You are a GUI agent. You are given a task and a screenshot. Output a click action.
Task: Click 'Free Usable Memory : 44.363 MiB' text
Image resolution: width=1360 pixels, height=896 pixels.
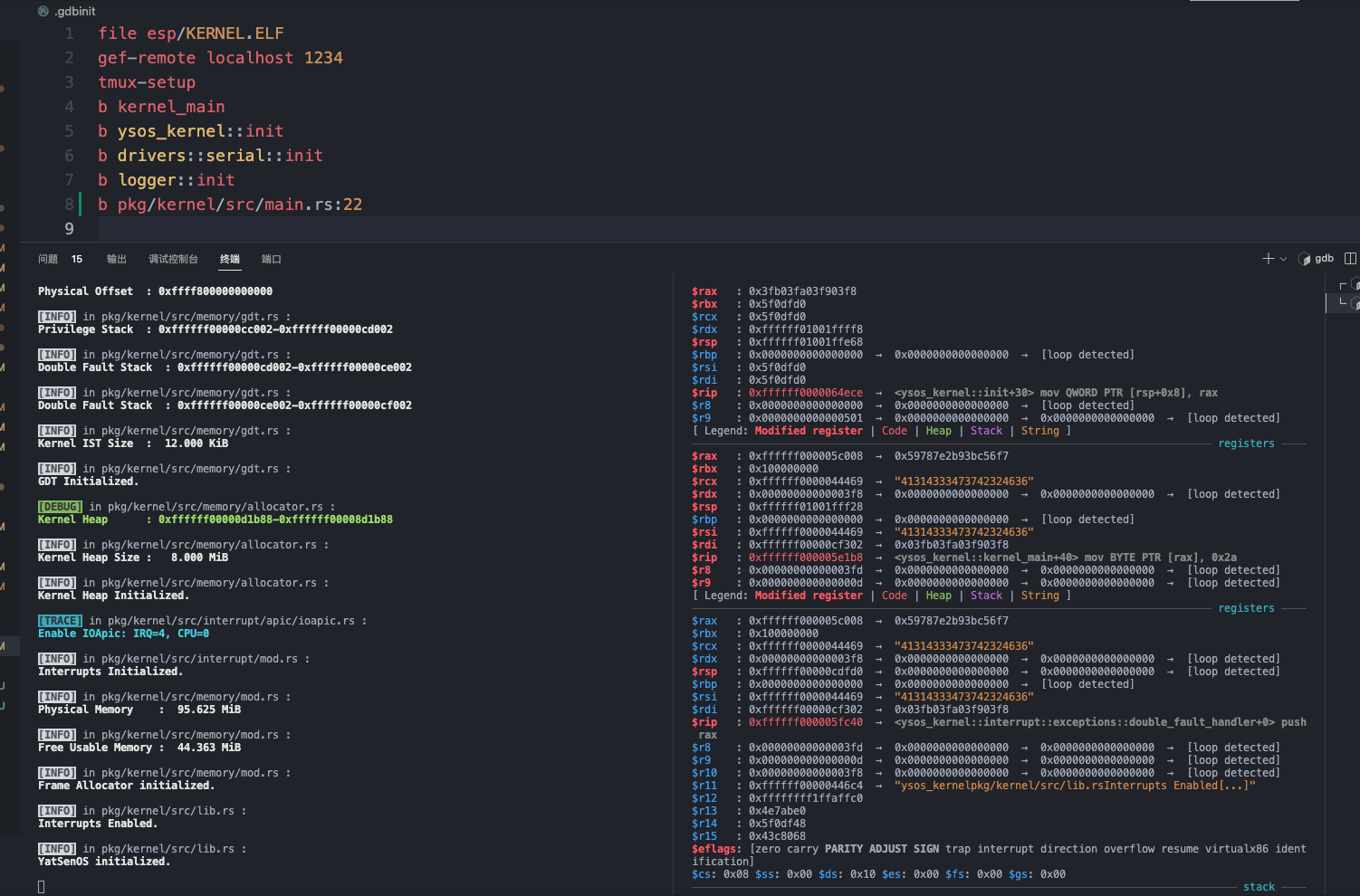click(139, 748)
